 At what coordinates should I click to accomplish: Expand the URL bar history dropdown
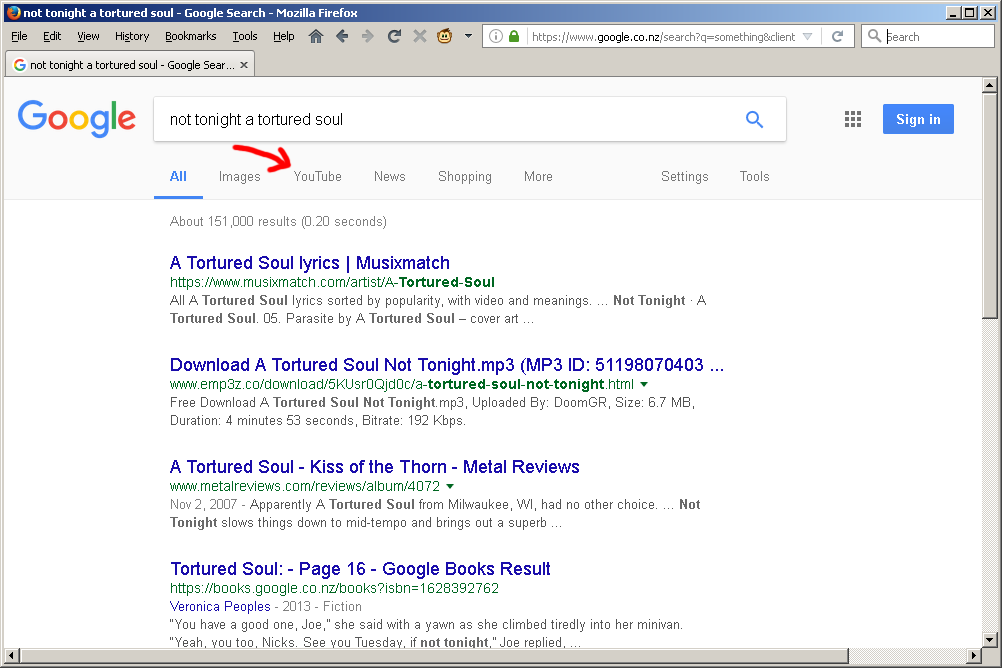pyautogui.click(x=808, y=36)
